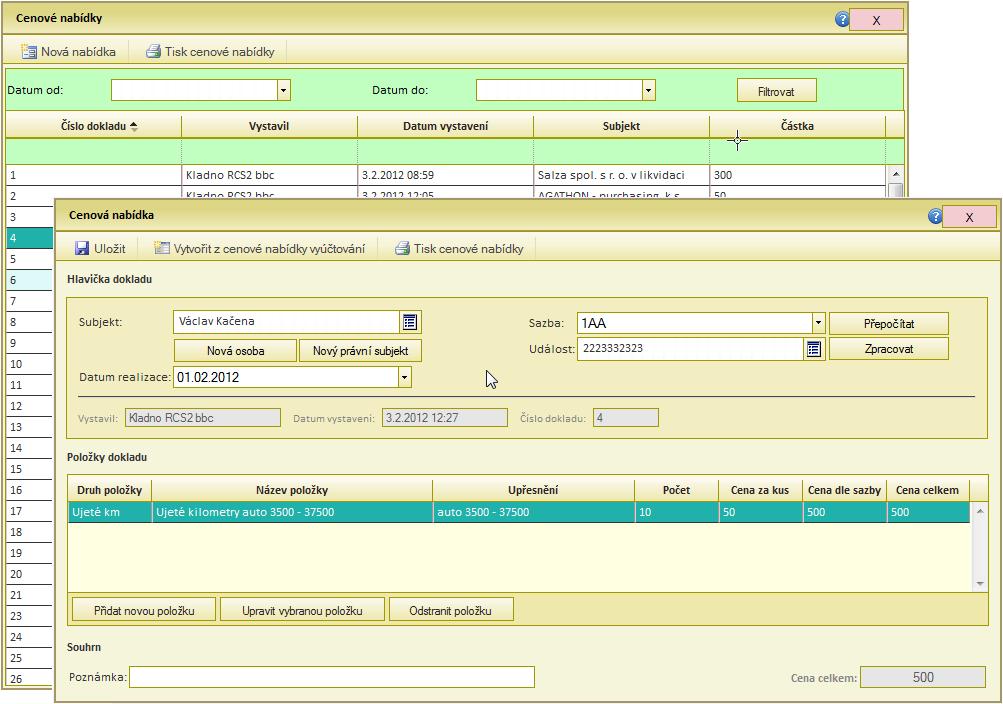Select document row number 6
Viewport: 1003px width, 704px height.
click(29, 280)
